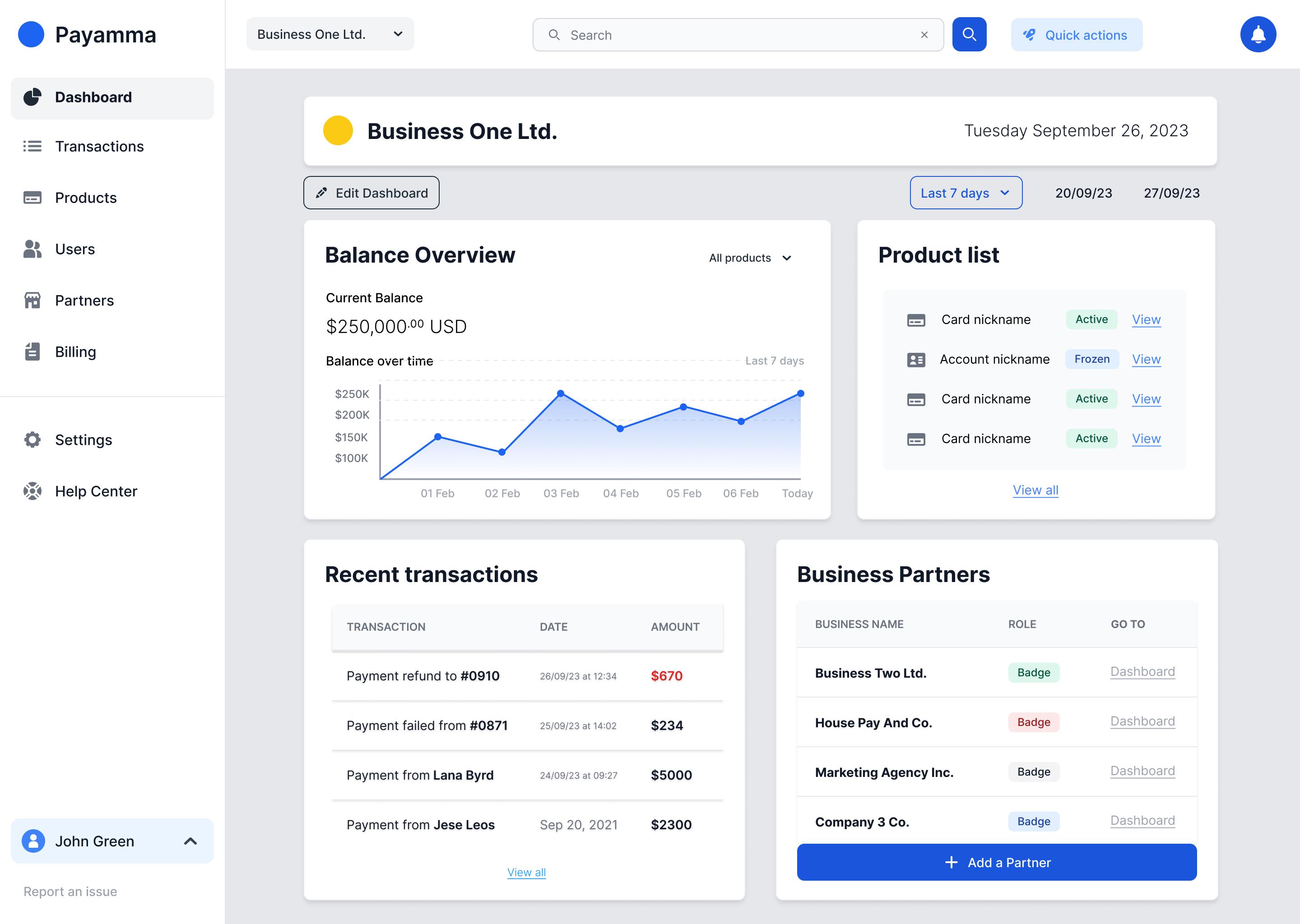Click the yellow Business One avatar circle
Screen dimensions: 1300x924
(338, 131)
